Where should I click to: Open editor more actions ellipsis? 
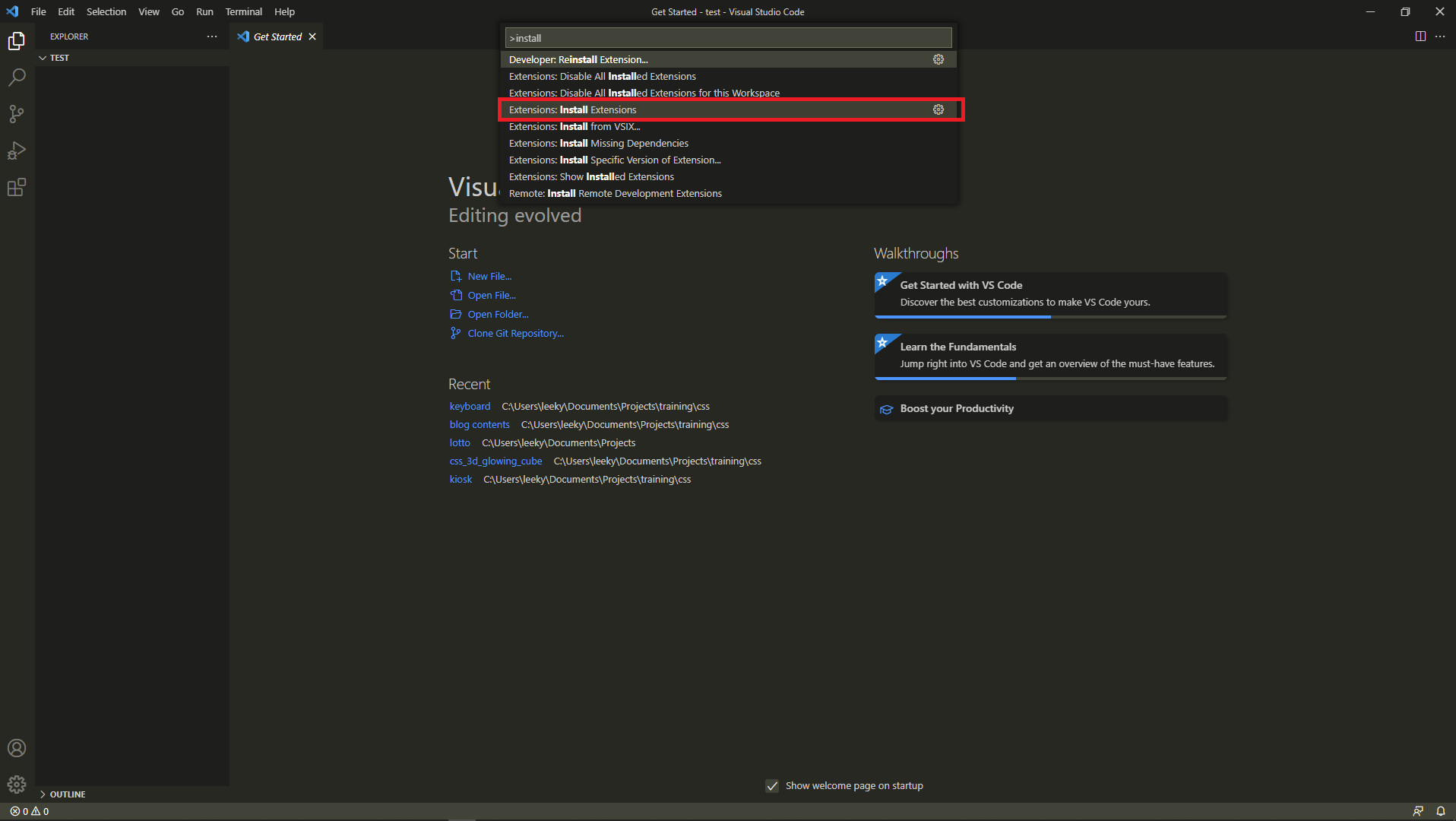[1440, 36]
